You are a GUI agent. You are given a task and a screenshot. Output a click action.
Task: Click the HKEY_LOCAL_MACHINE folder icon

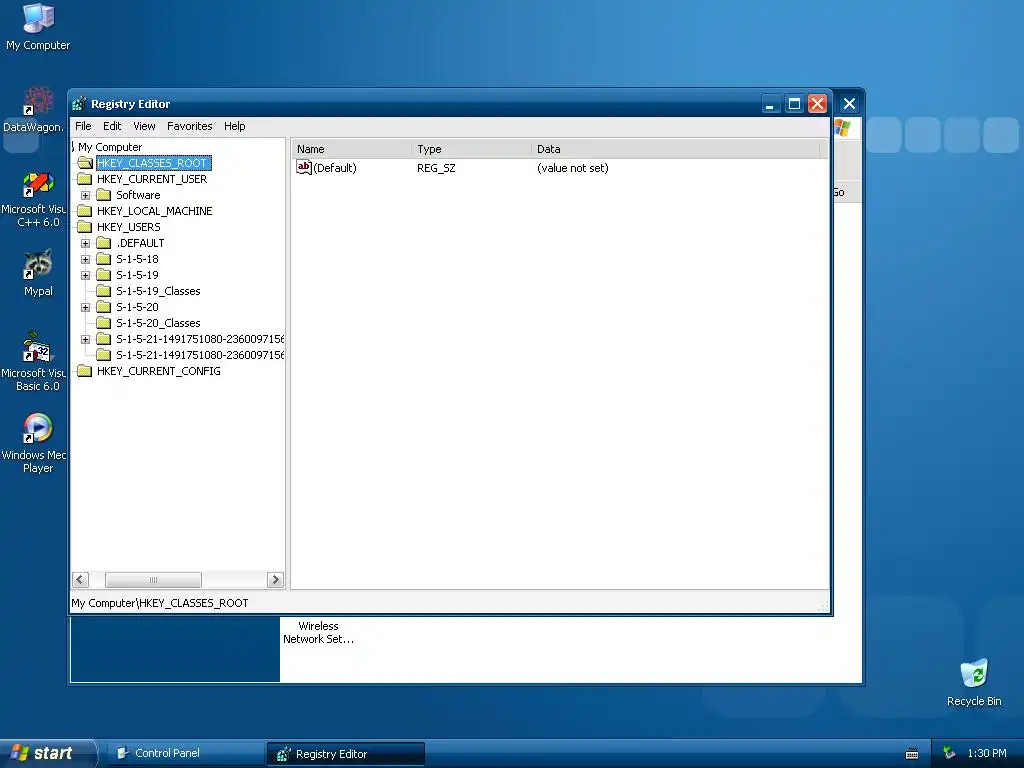click(85, 211)
